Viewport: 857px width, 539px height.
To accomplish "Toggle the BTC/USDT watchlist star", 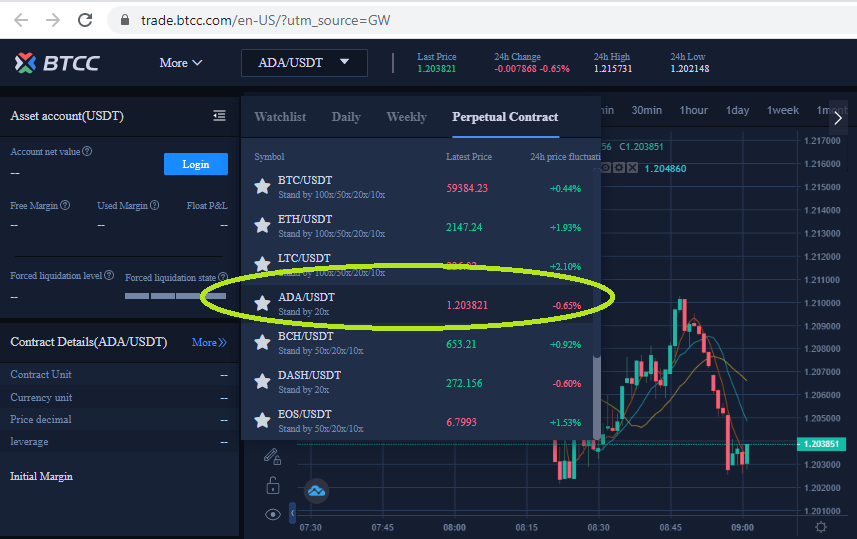I will [x=262, y=186].
